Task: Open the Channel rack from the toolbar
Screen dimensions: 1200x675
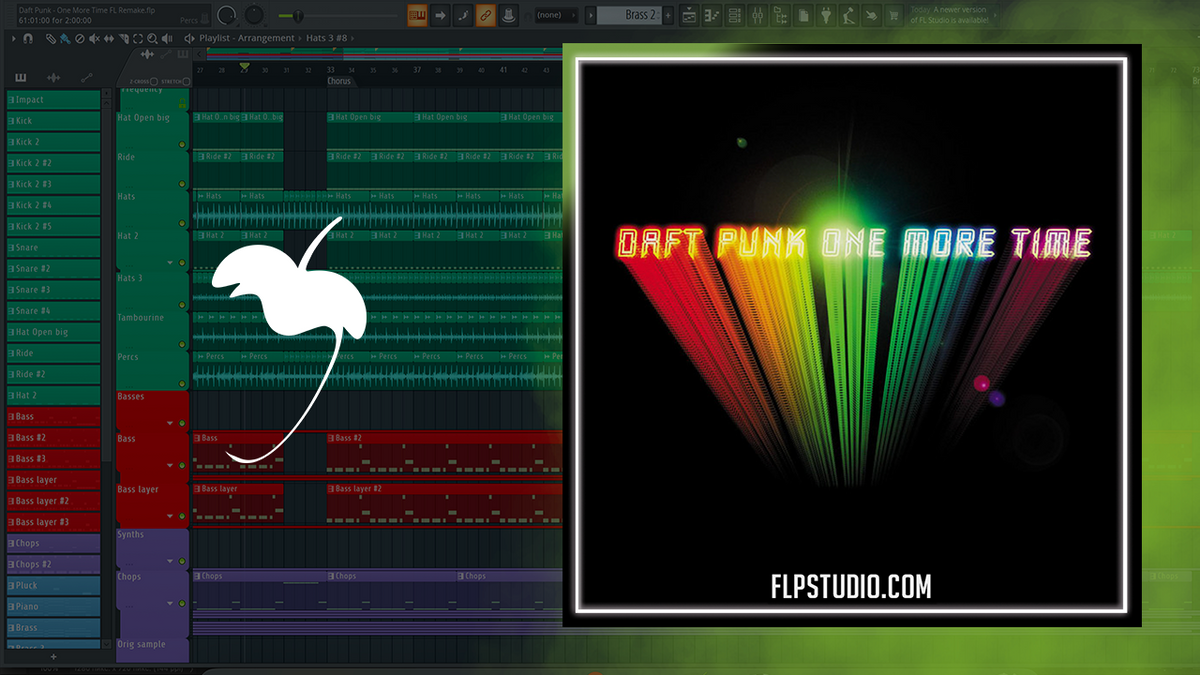Action: [735, 15]
